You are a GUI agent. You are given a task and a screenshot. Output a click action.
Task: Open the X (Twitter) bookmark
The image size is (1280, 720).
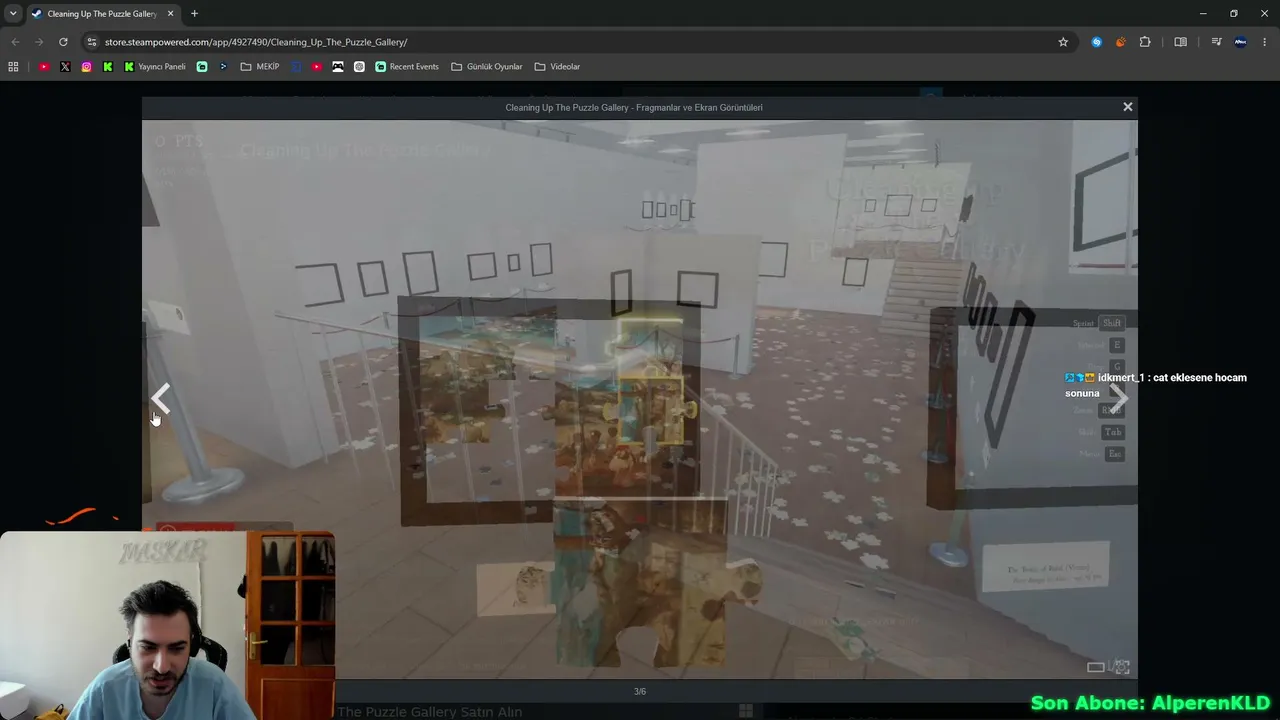(65, 67)
